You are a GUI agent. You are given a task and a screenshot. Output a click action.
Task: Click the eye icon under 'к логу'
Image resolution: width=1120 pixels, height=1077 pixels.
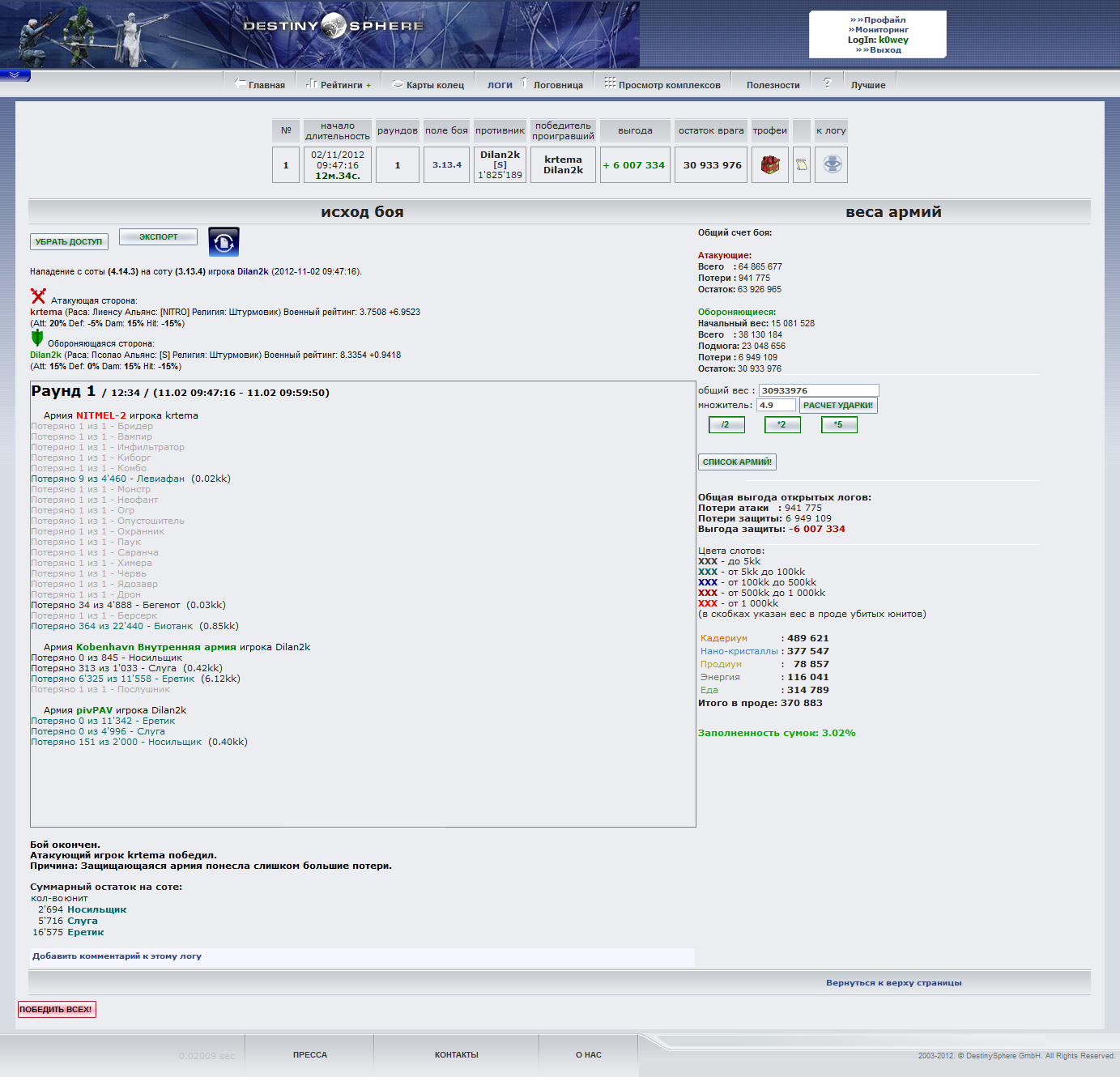pyautogui.click(x=832, y=164)
